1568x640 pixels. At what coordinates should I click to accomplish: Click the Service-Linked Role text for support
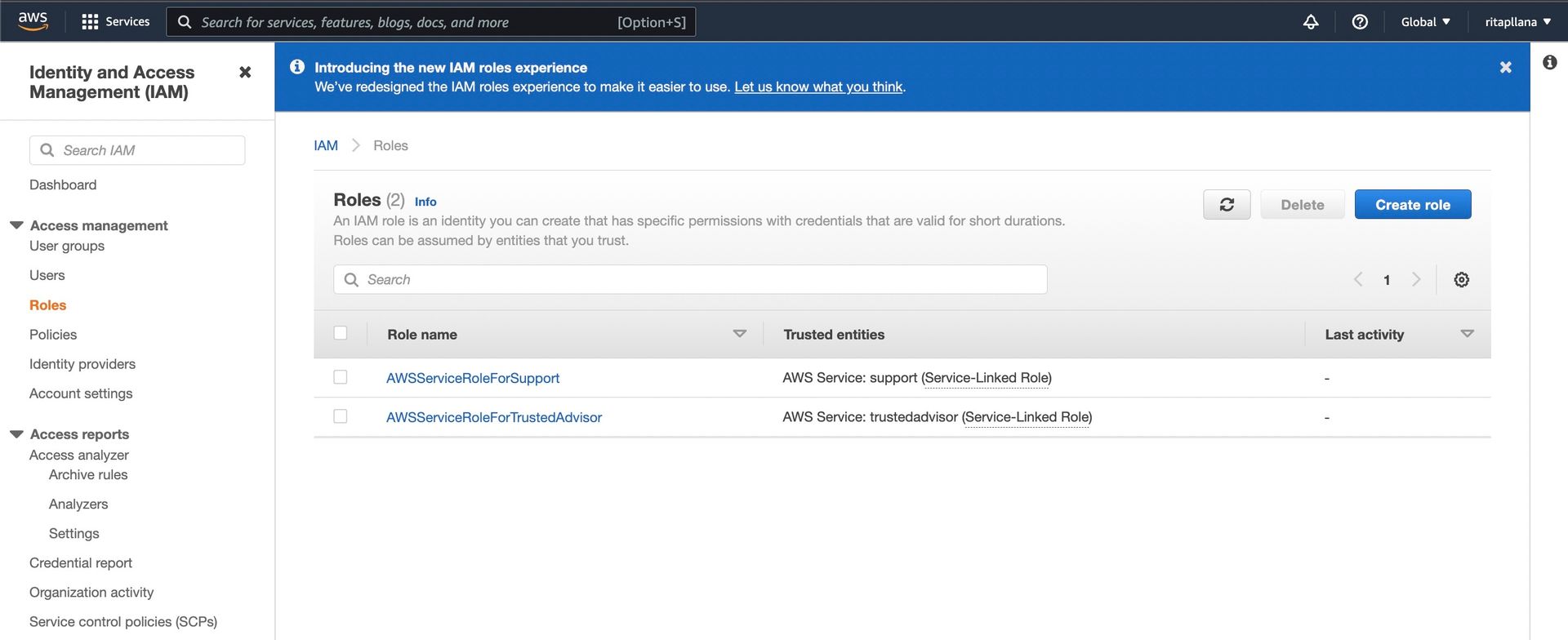[987, 378]
